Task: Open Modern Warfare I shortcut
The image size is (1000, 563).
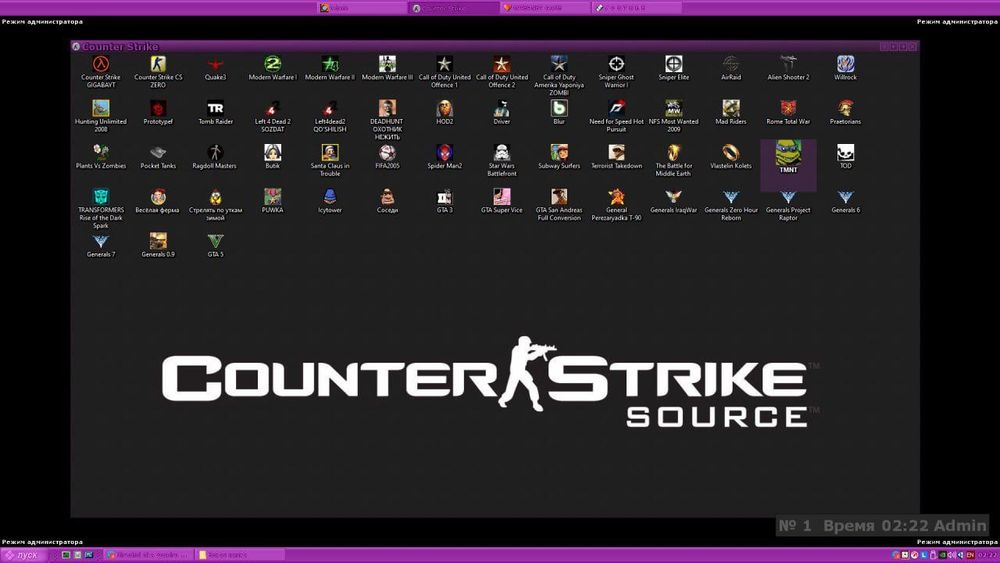Action: tap(272, 64)
